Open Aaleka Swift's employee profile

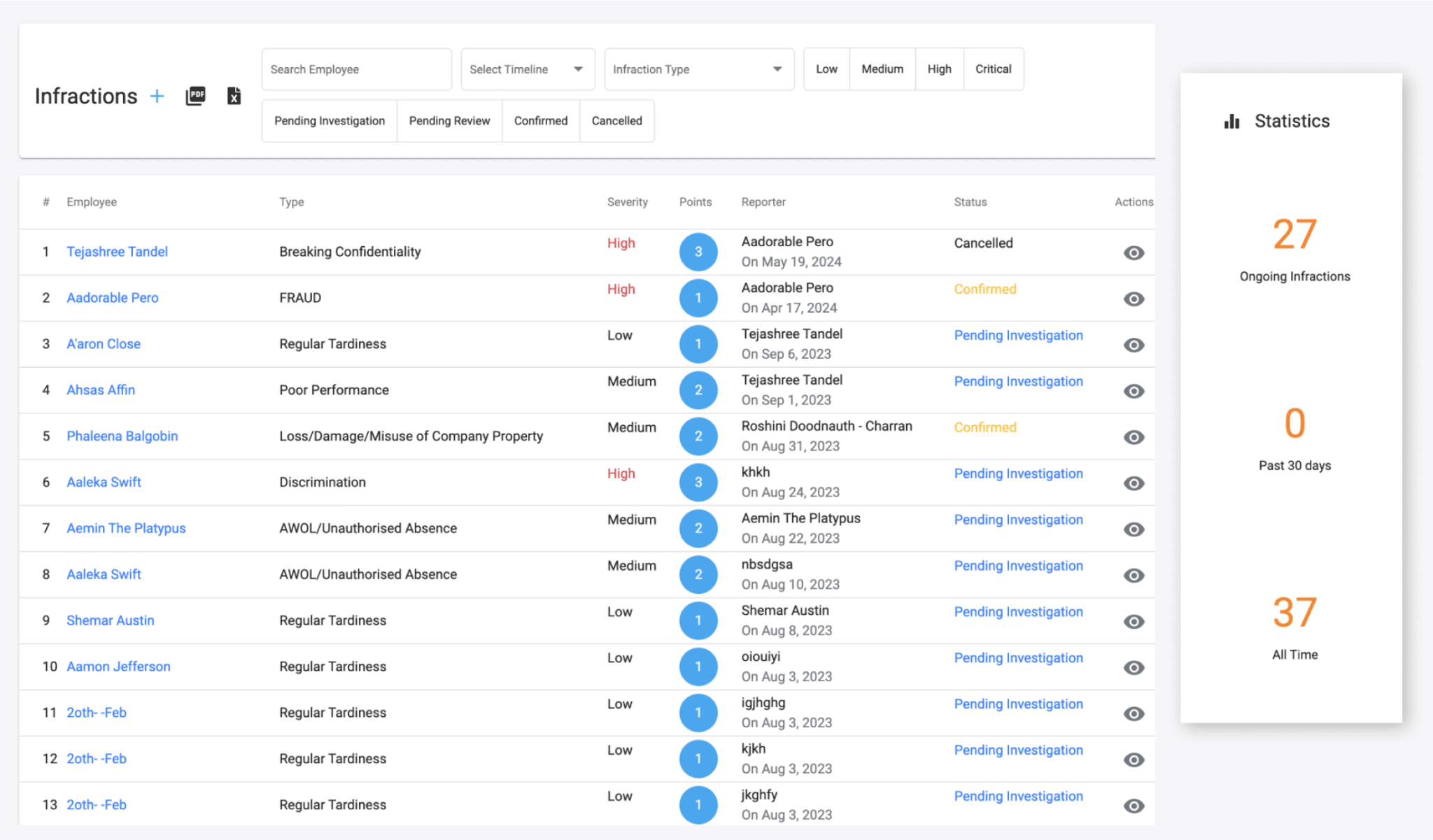[x=104, y=482]
